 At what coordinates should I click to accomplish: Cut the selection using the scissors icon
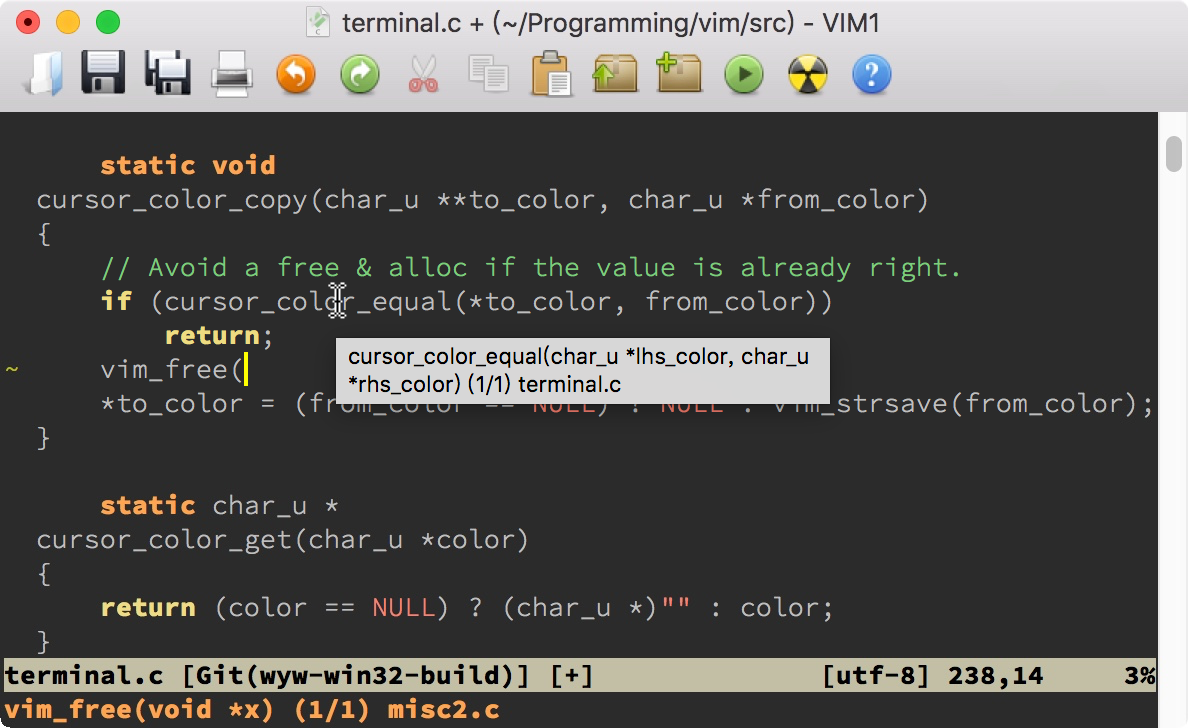(x=423, y=74)
